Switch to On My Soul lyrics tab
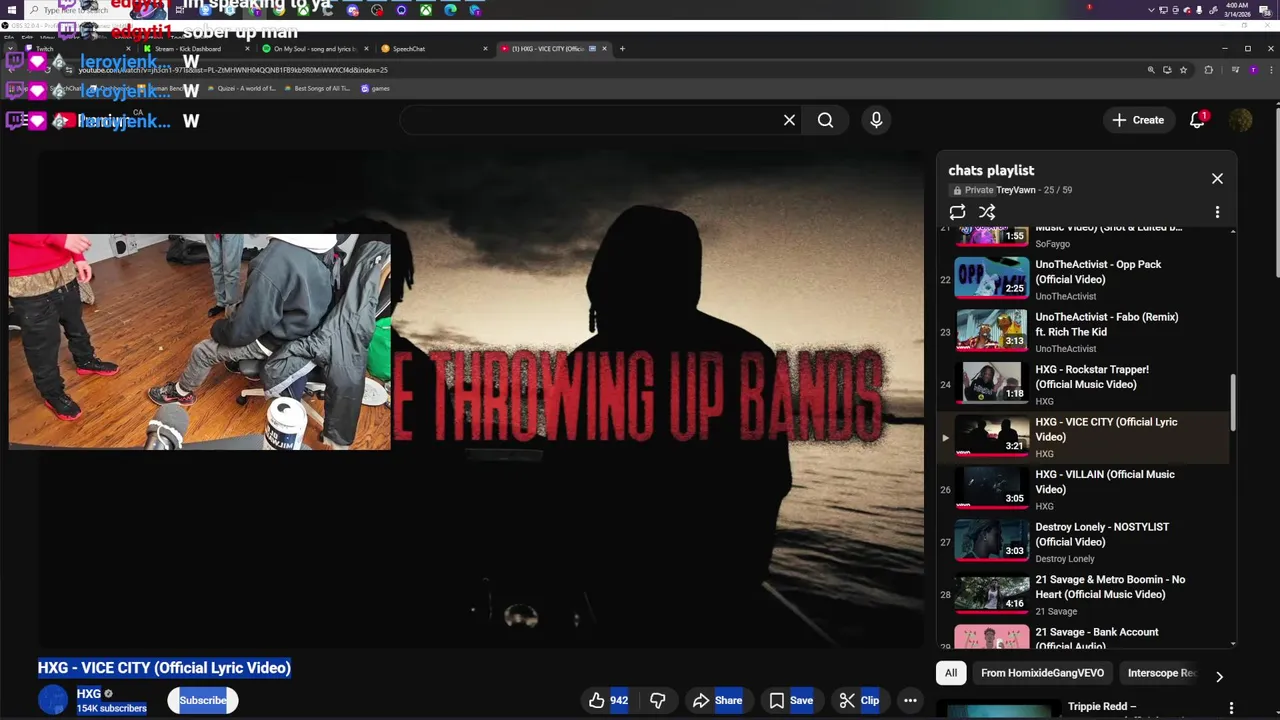The width and height of the screenshot is (1280, 720). tap(315, 48)
